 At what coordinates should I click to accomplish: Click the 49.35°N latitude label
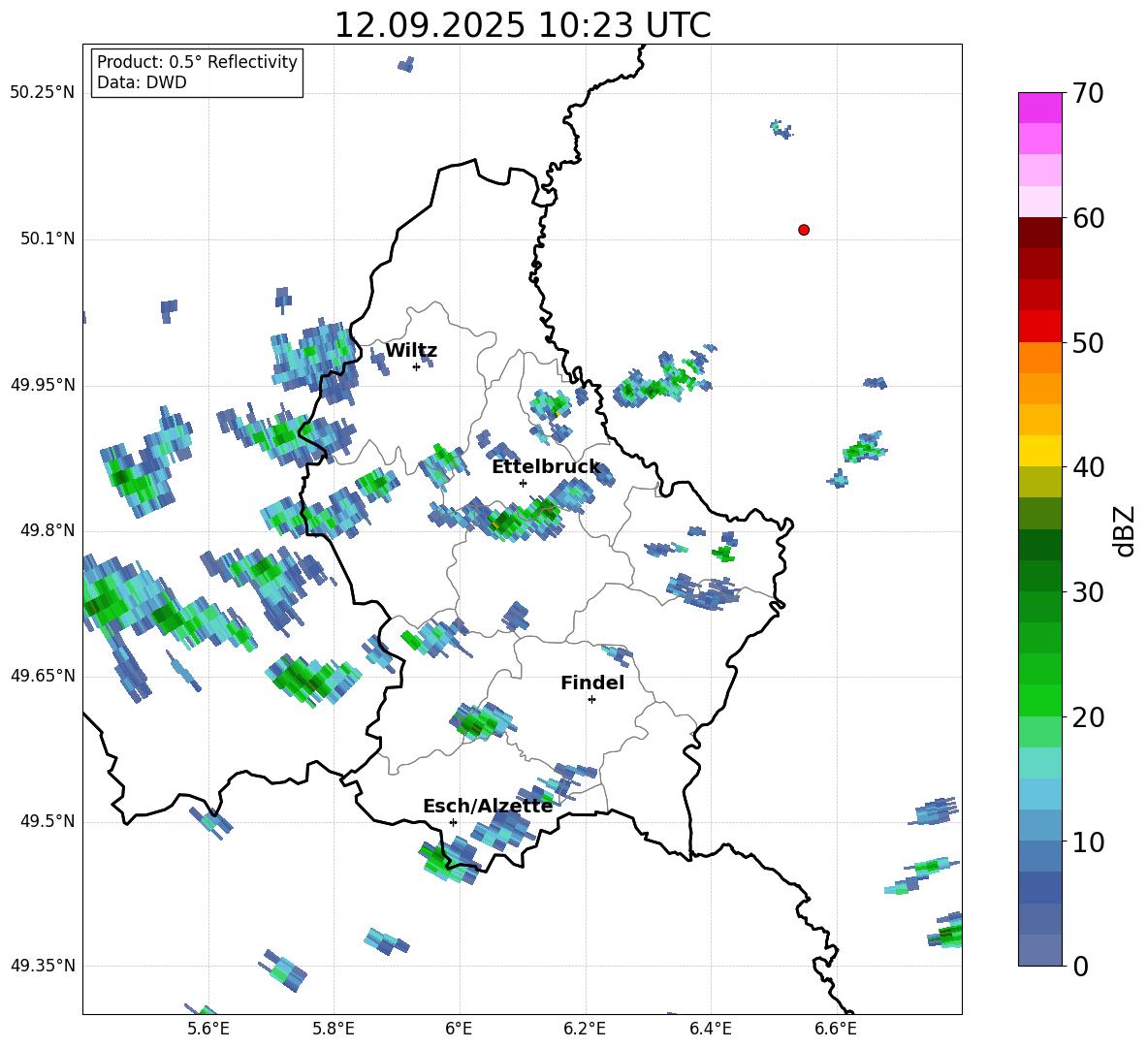pyautogui.click(x=43, y=966)
